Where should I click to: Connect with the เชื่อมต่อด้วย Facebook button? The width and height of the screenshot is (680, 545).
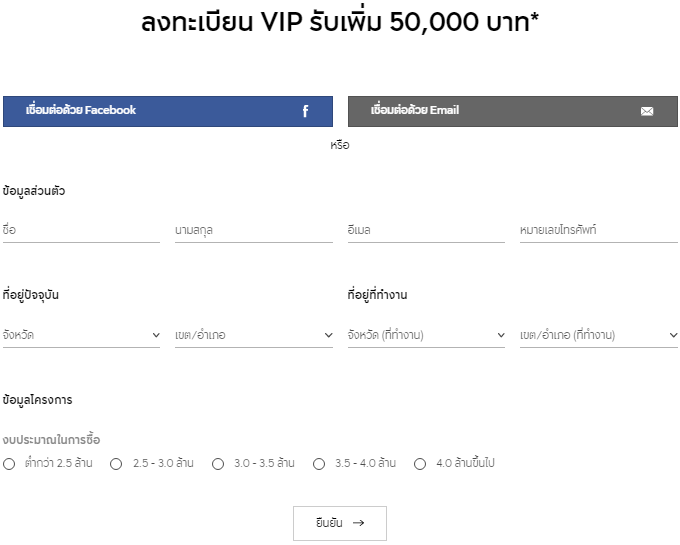point(168,111)
